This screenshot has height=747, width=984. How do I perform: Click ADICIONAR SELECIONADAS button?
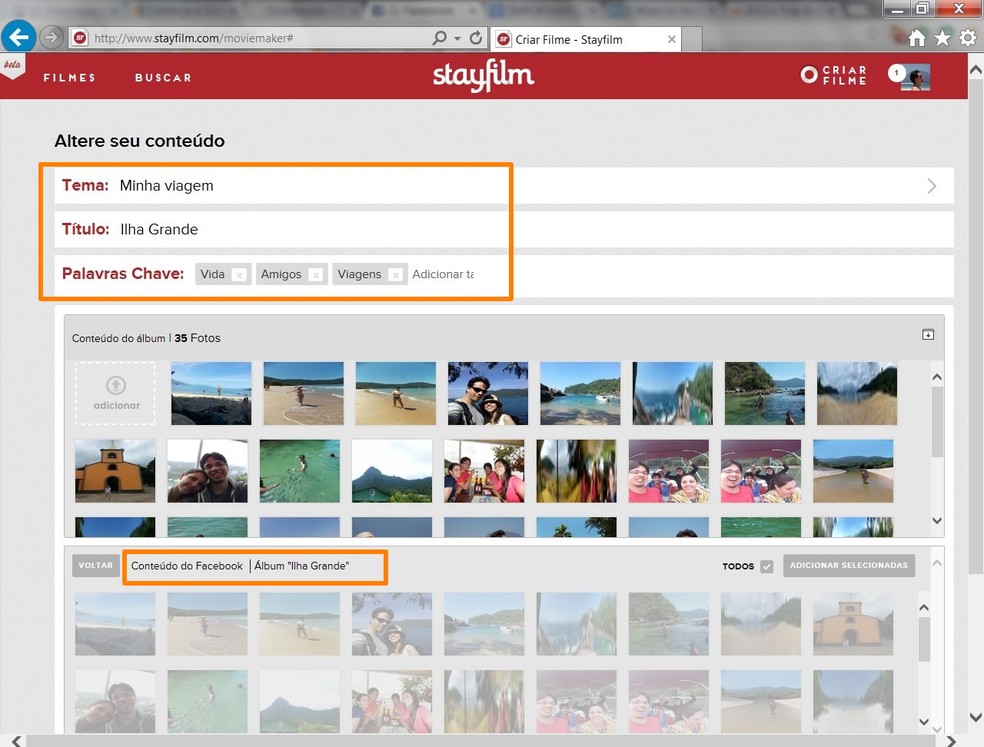coord(848,566)
